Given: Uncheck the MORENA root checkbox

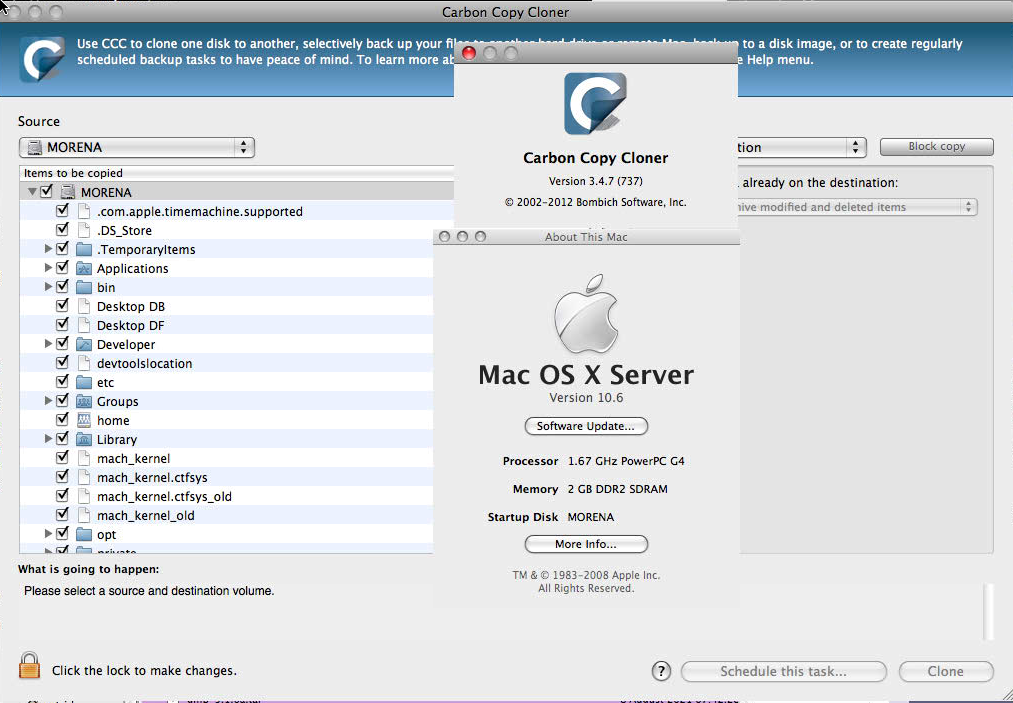Looking at the screenshot, I should [x=47, y=191].
